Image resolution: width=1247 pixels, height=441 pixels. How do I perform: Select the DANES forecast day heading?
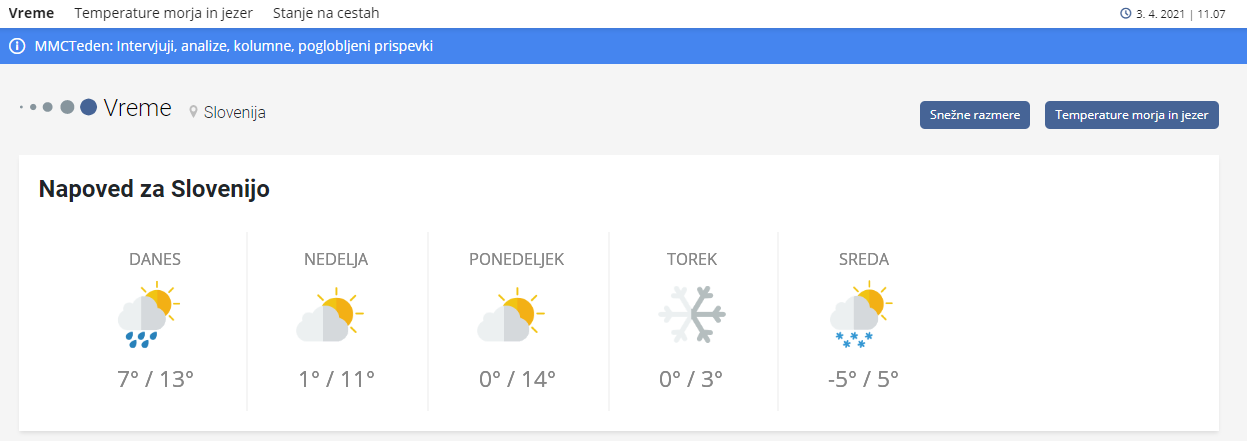(x=155, y=259)
